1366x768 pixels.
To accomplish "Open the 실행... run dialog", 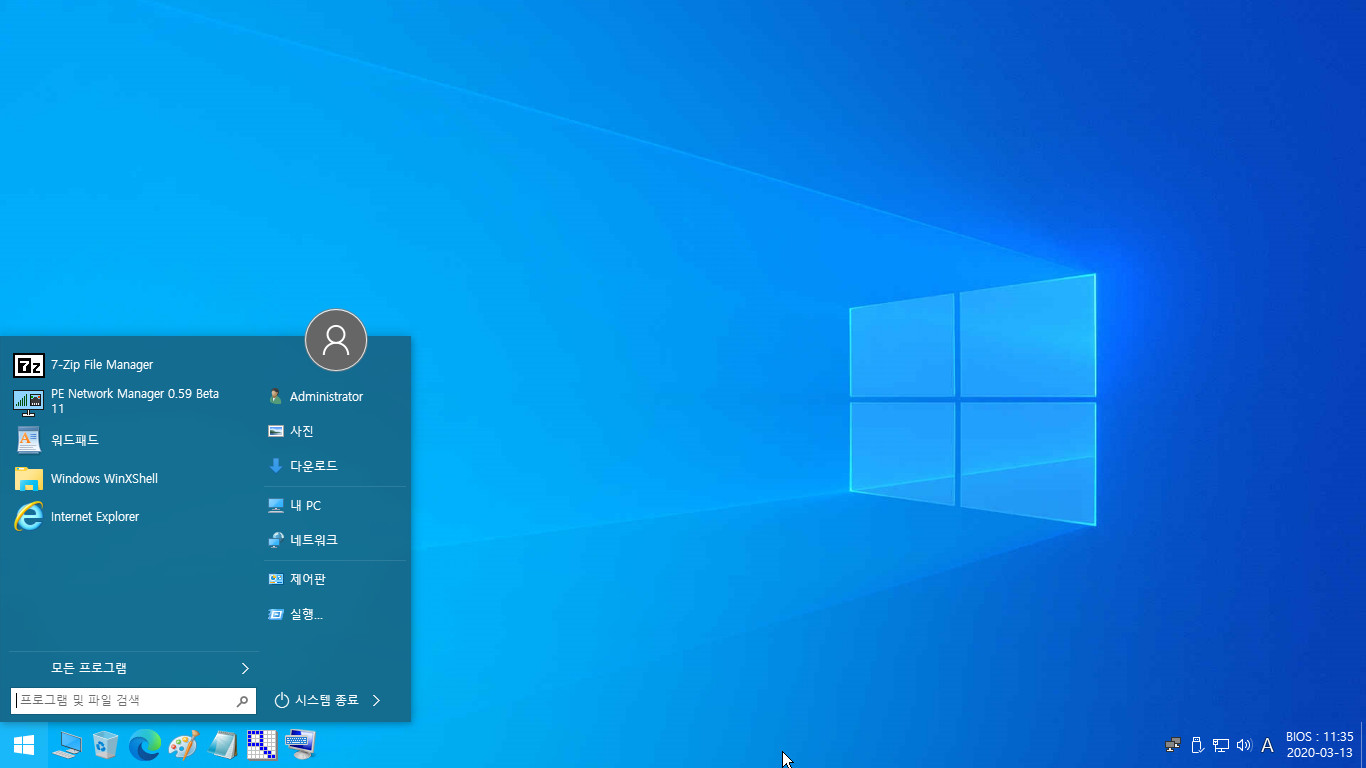I will coord(335,614).
